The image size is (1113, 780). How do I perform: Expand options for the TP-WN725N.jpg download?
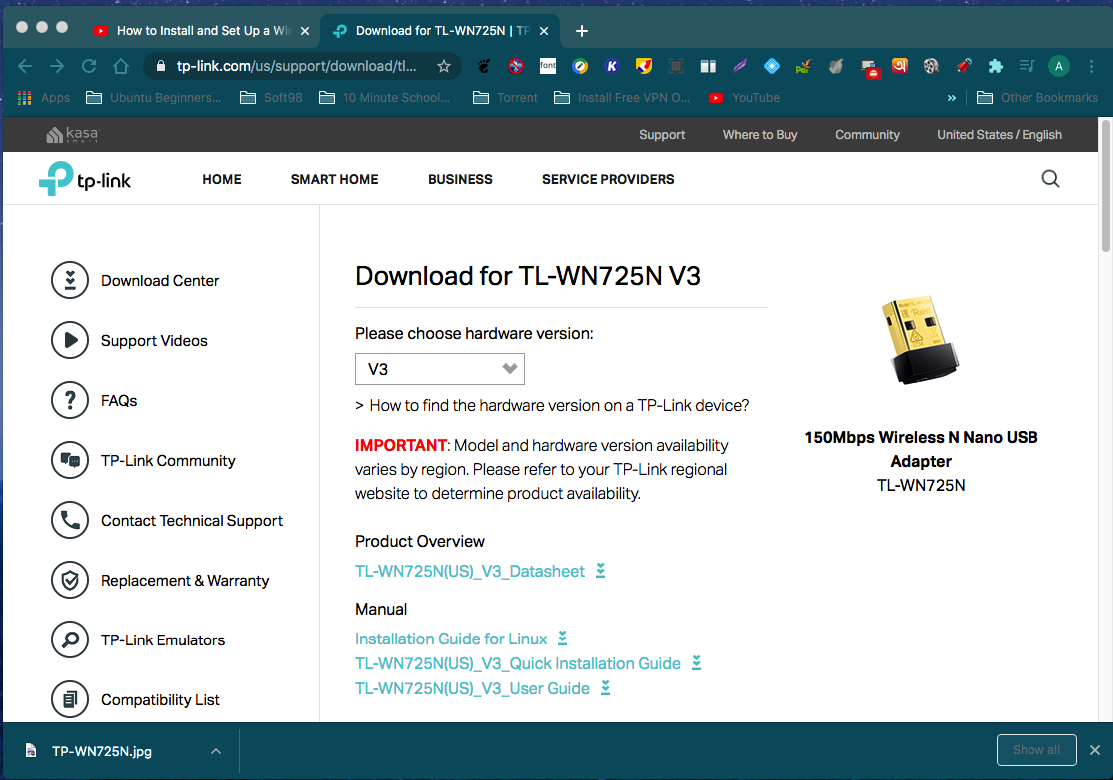click(x=216, y=750)
